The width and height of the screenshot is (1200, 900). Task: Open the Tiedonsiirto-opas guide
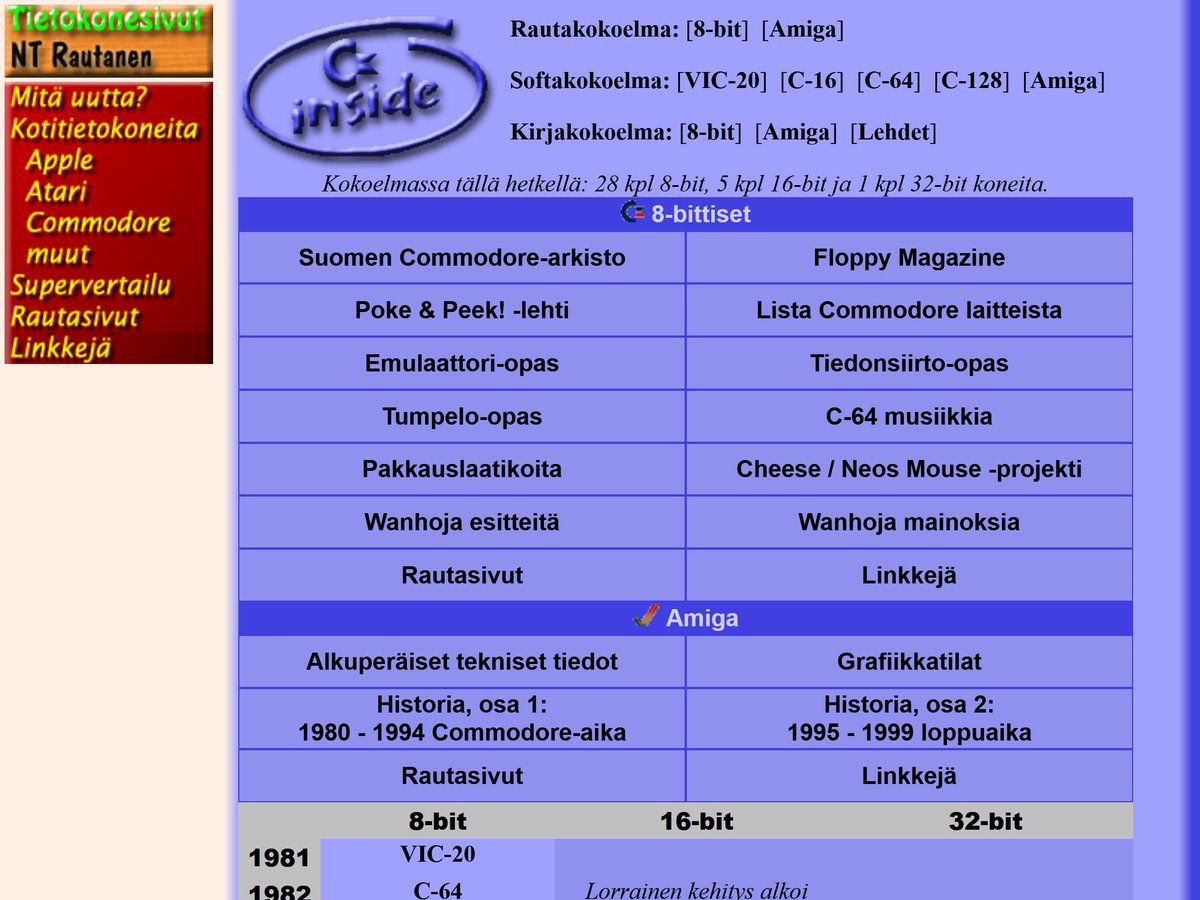point(909,363)
